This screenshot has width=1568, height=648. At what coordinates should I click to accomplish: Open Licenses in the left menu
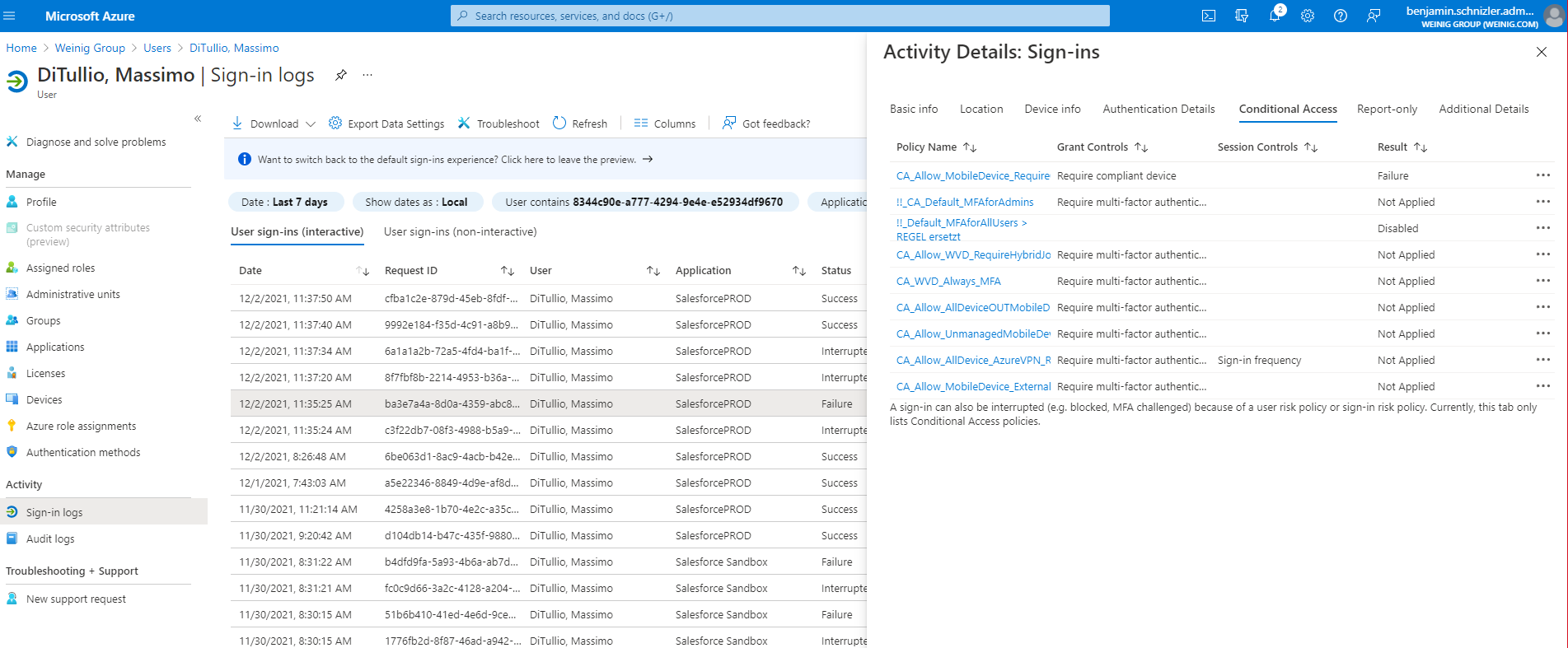(45, 373)
